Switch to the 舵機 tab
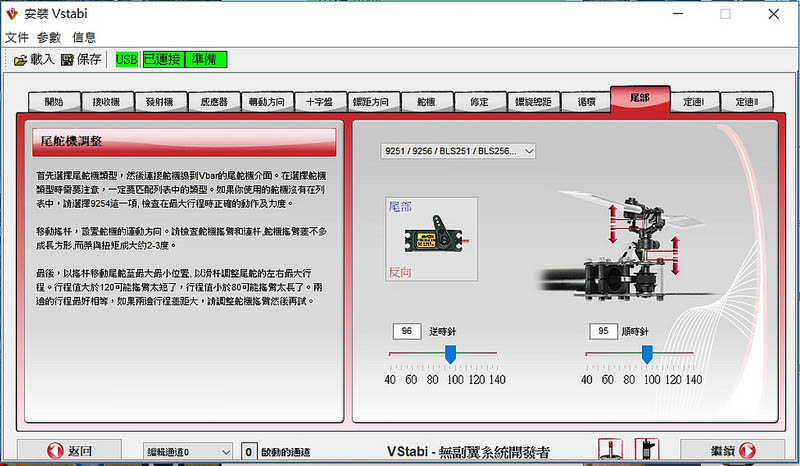Screen dimensions: 800x466 427,102
